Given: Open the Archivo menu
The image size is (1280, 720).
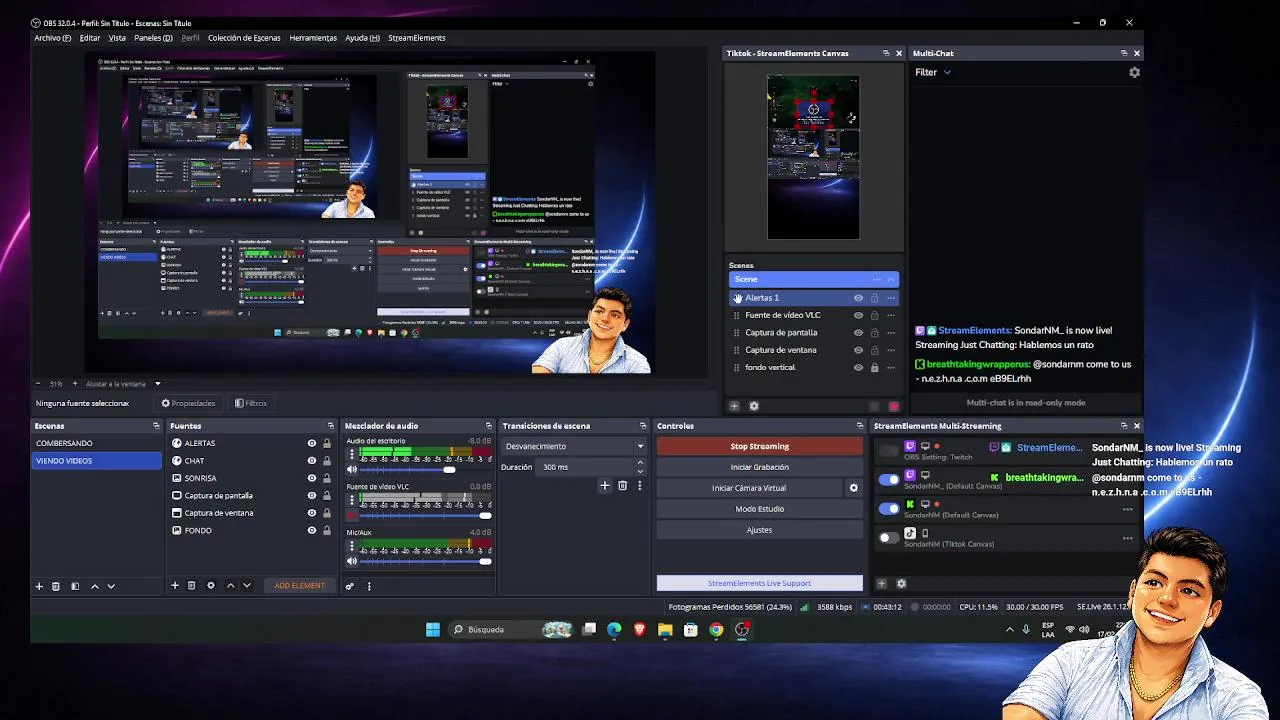Looking at the screenshot, I should coord(52,38).
